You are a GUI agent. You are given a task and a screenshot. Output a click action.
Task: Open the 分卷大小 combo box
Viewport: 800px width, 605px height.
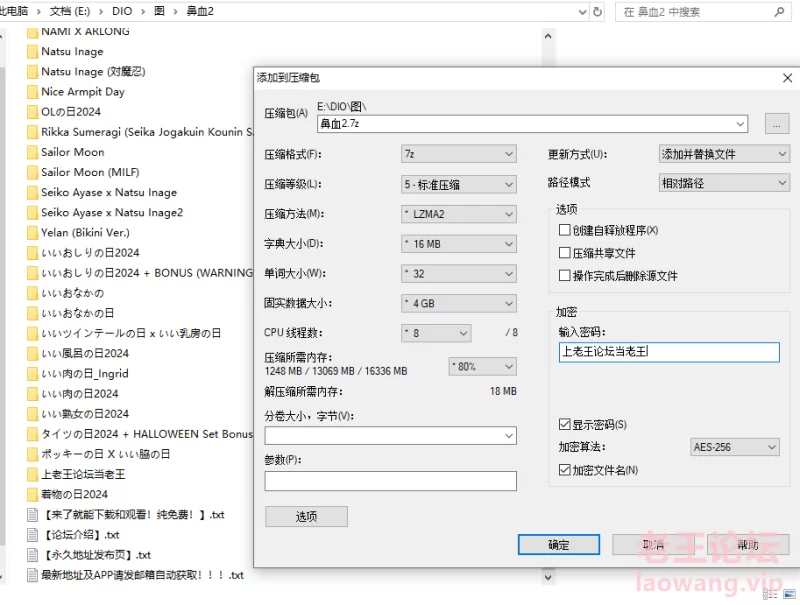[x=390, y=436]
